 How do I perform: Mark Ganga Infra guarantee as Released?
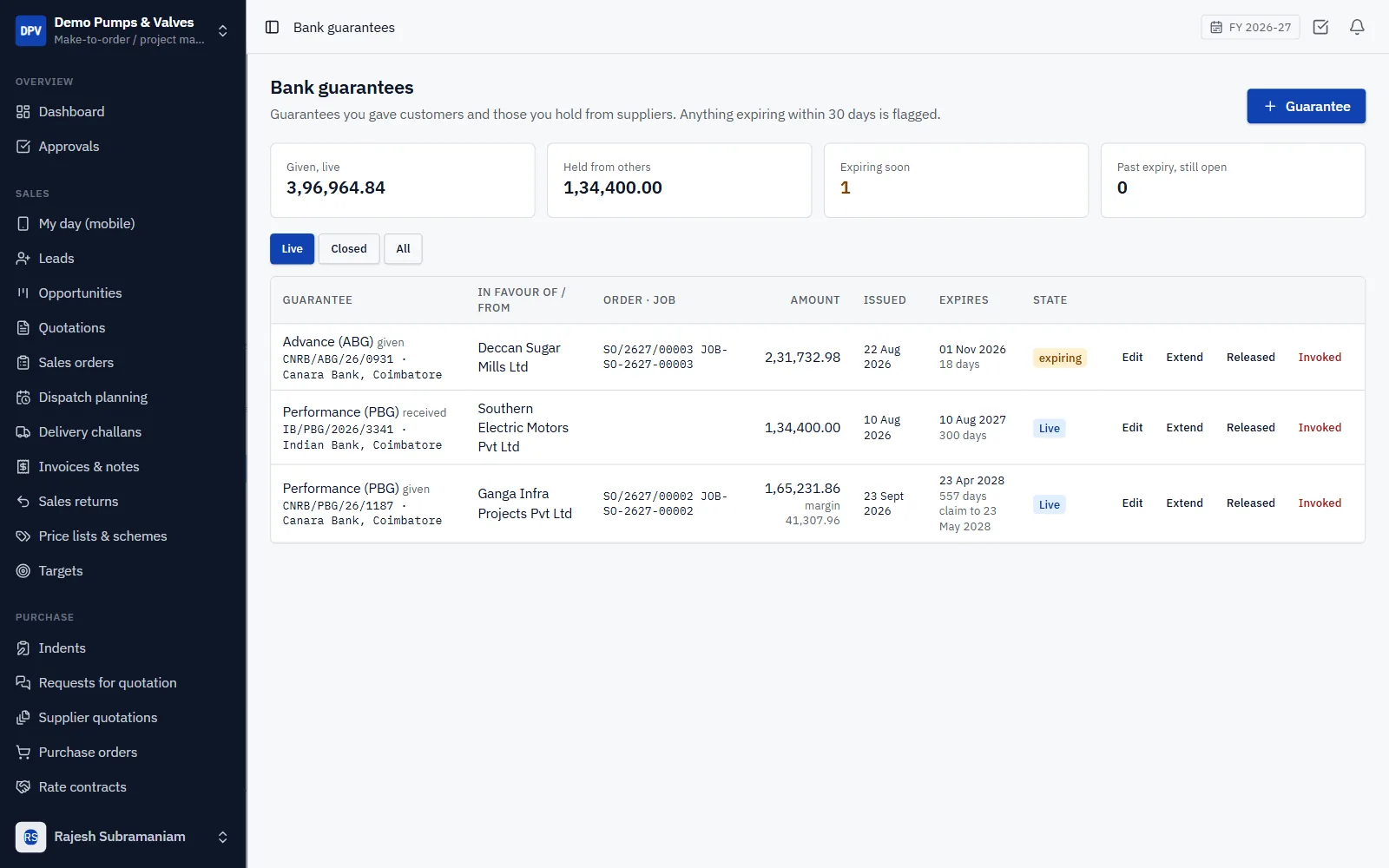tap(1250, 503)
